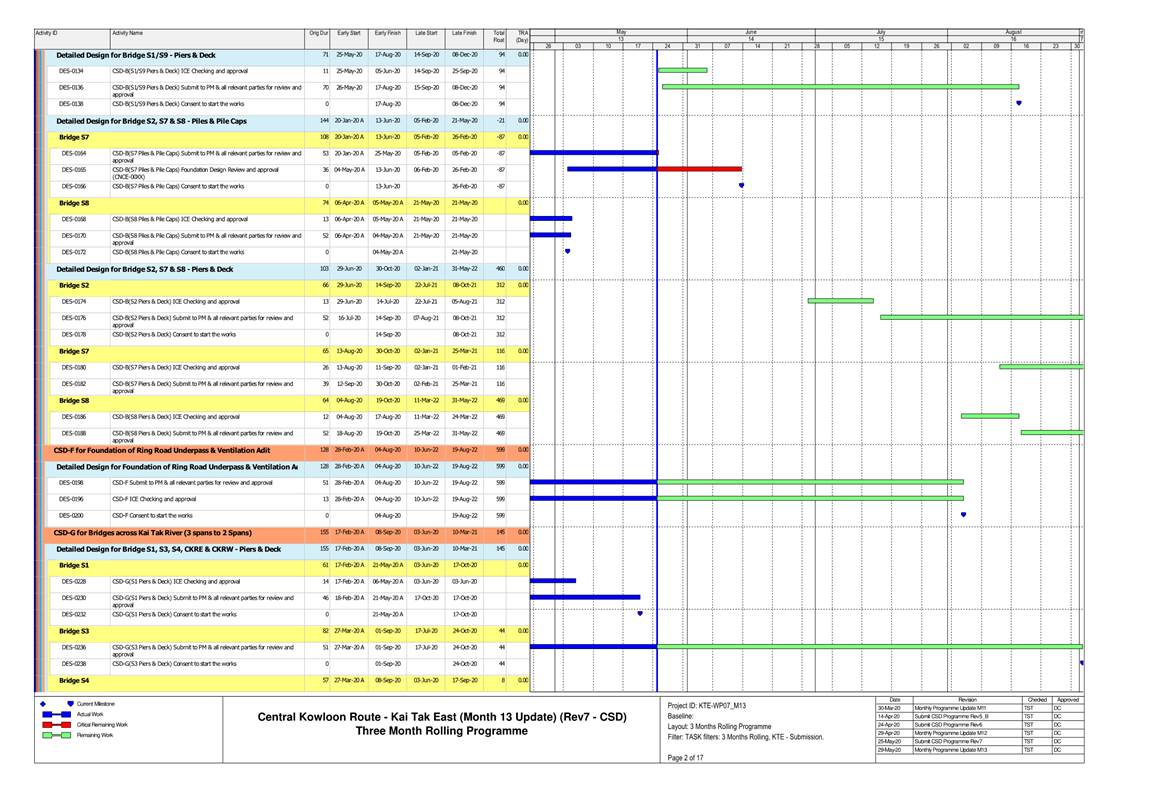The height and width of the screenshot is (812, 1149).
Task: Click the green remaining work bar for DES-0134
Action: point(682,70)
